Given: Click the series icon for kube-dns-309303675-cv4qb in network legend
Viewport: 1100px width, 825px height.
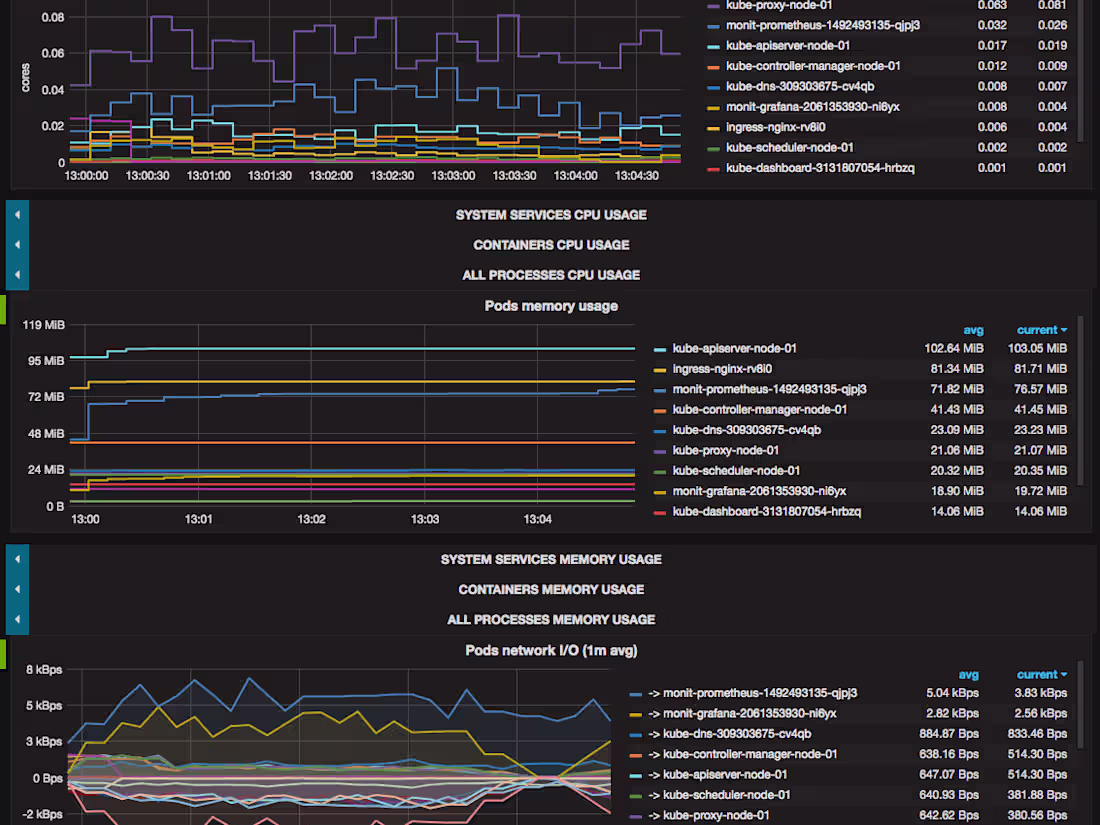Looking at the screenshot, I should coord(635,734).
